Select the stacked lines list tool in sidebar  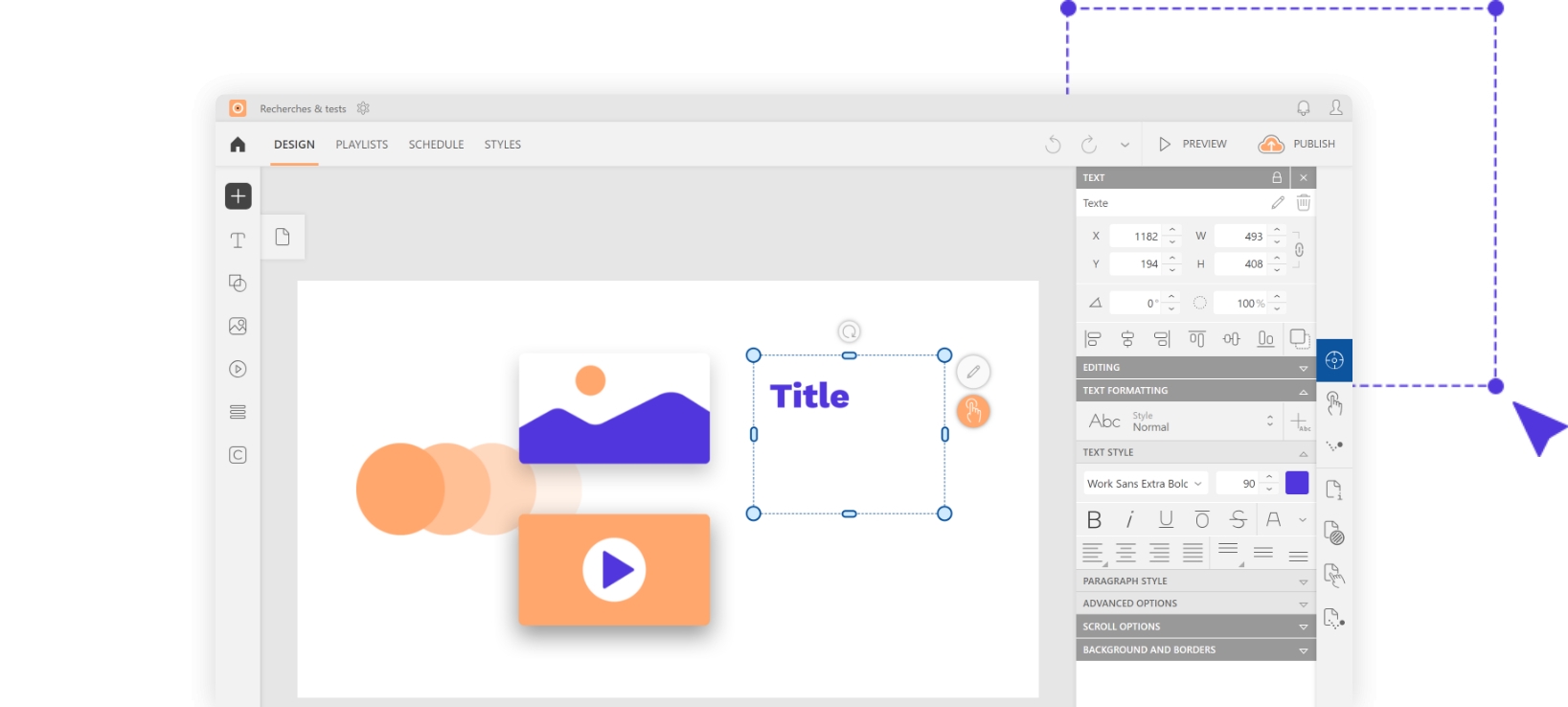coord(238,412)
